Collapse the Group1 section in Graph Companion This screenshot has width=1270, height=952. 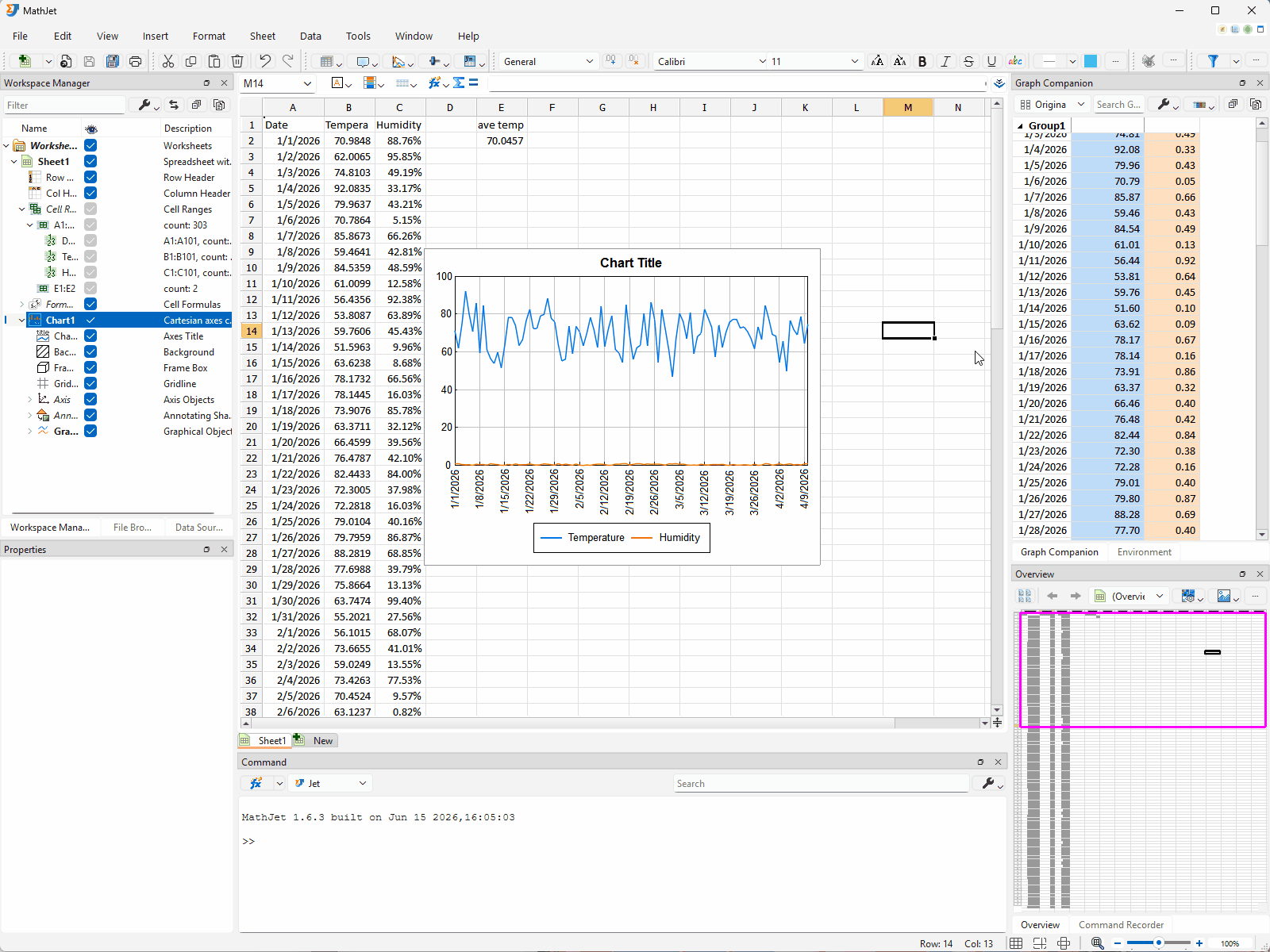pyautogui.click(x=1020, y=125)
